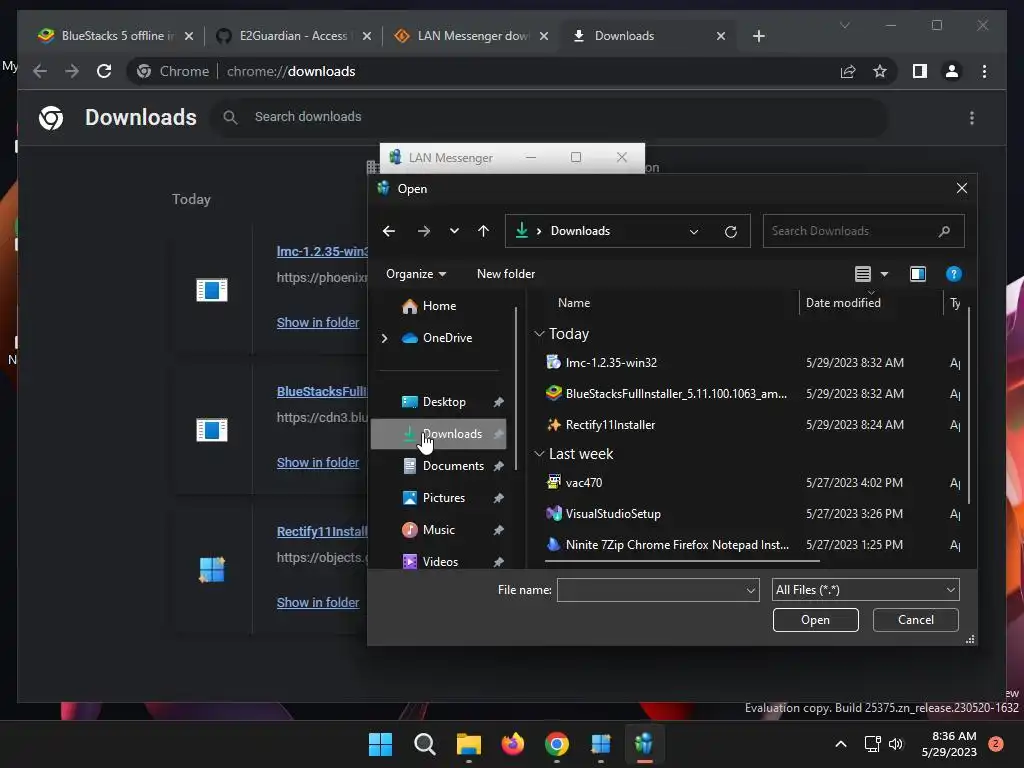This screenshot has height=768, width=1024.
Task: Show Rectify11Installer download in folder
Action: pos(317,603)
